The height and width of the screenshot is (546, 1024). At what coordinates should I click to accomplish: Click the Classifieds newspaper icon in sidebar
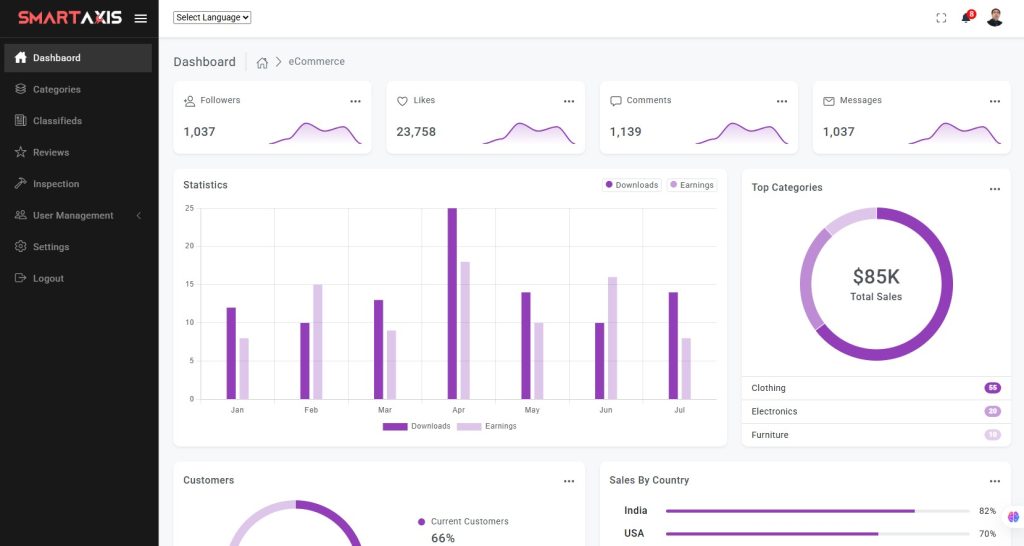[x=20, y=120]
